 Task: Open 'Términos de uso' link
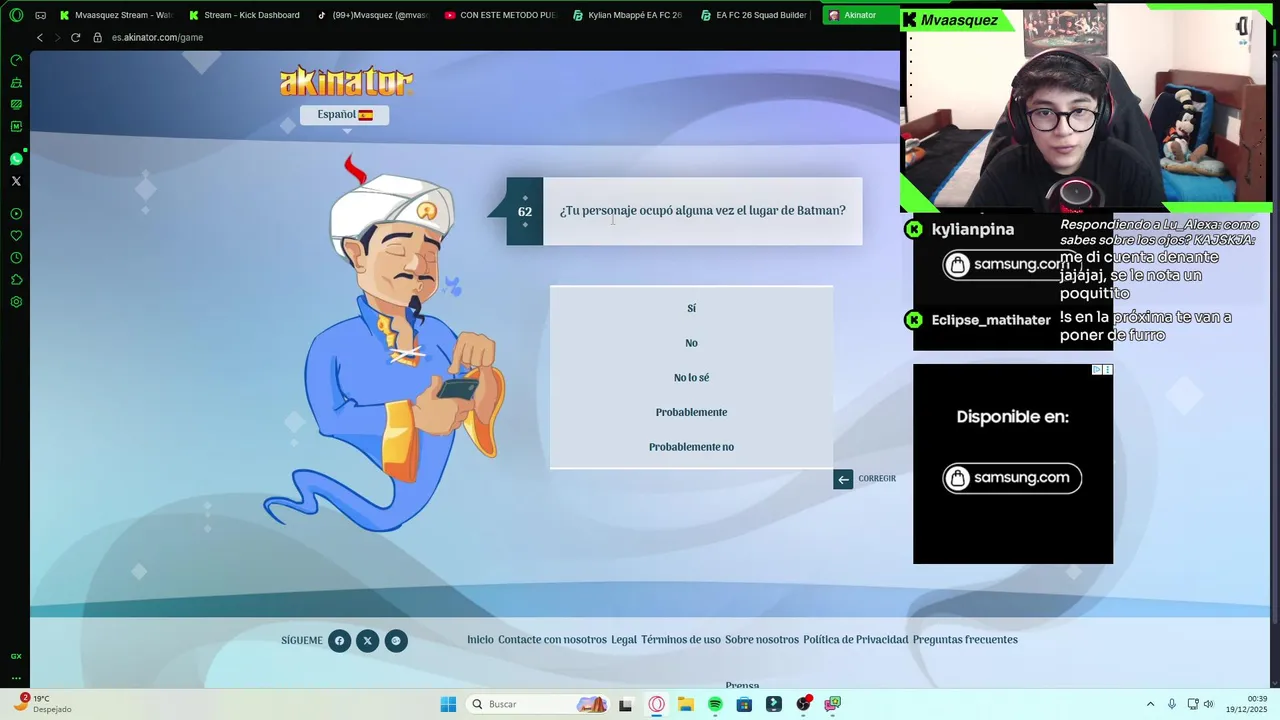[681, 640]
